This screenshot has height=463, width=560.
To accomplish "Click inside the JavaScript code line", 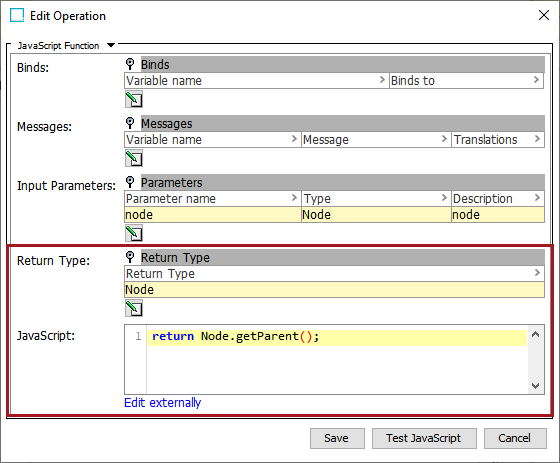I will 336,337.
